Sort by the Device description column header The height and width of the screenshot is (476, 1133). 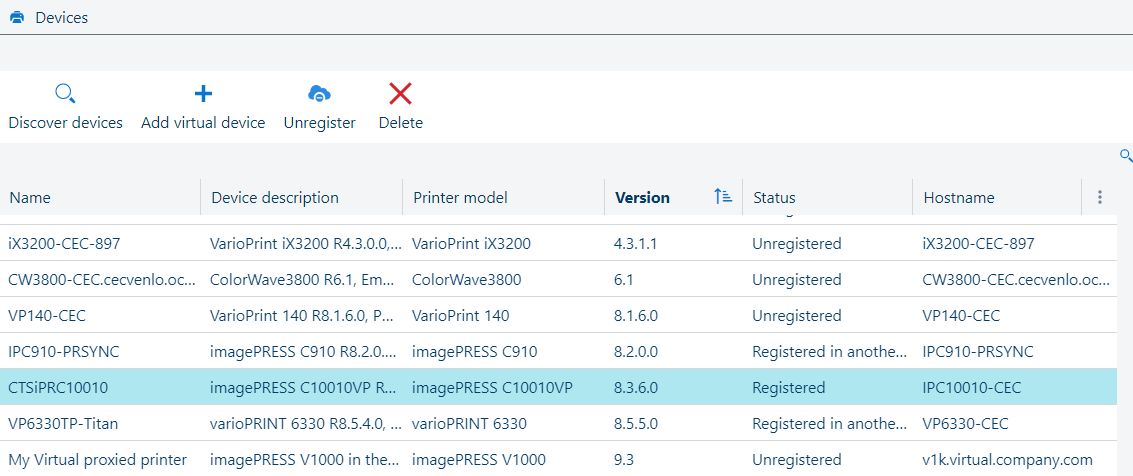275,198
